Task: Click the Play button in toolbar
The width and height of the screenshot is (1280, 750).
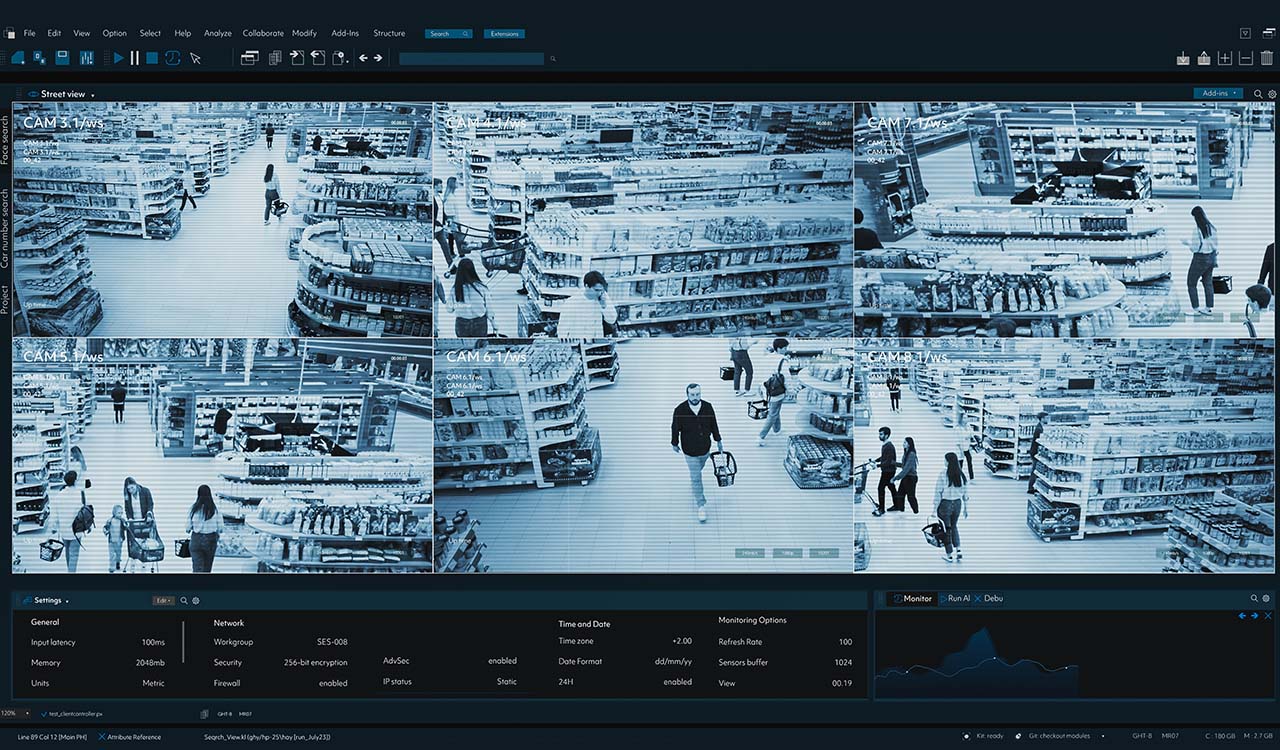Action: (x=119, y=58)
